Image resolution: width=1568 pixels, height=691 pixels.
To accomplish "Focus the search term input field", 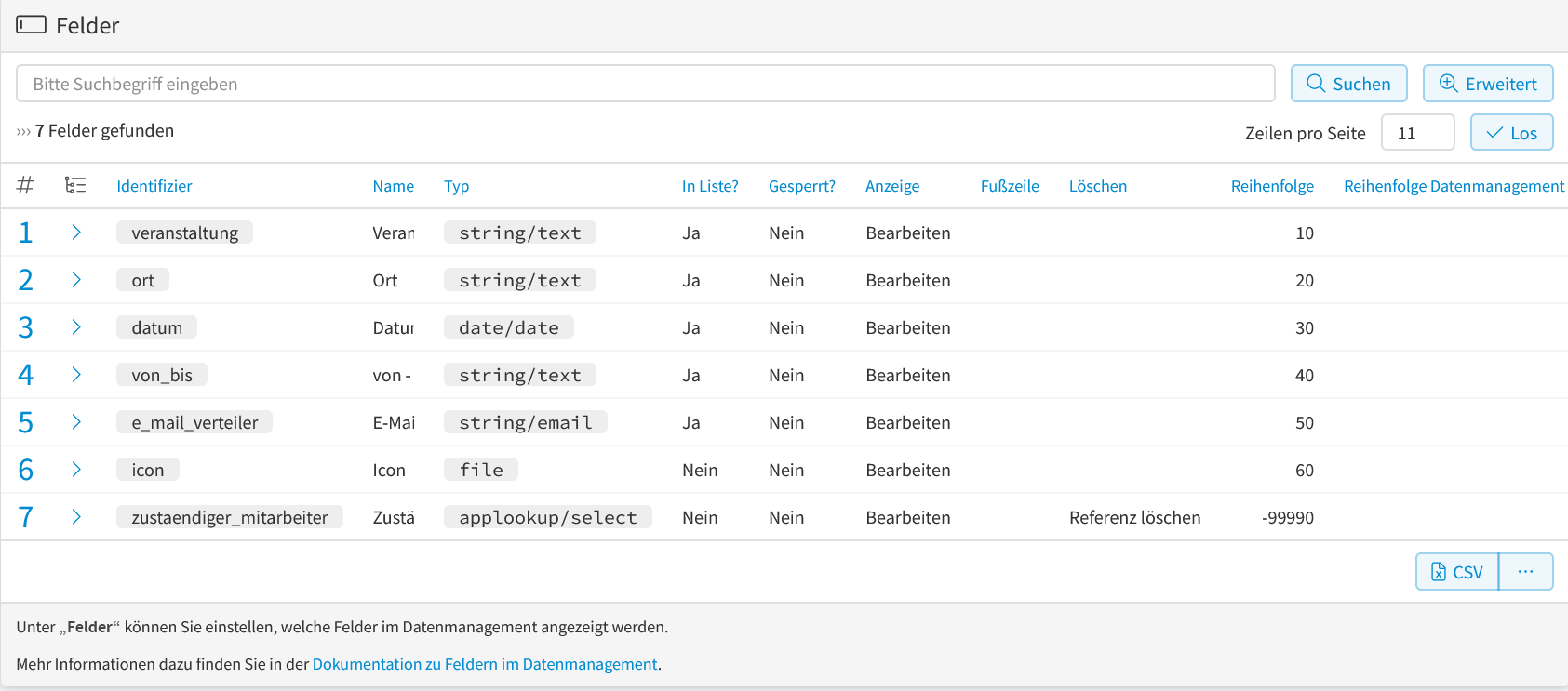I will coord(645,84).
